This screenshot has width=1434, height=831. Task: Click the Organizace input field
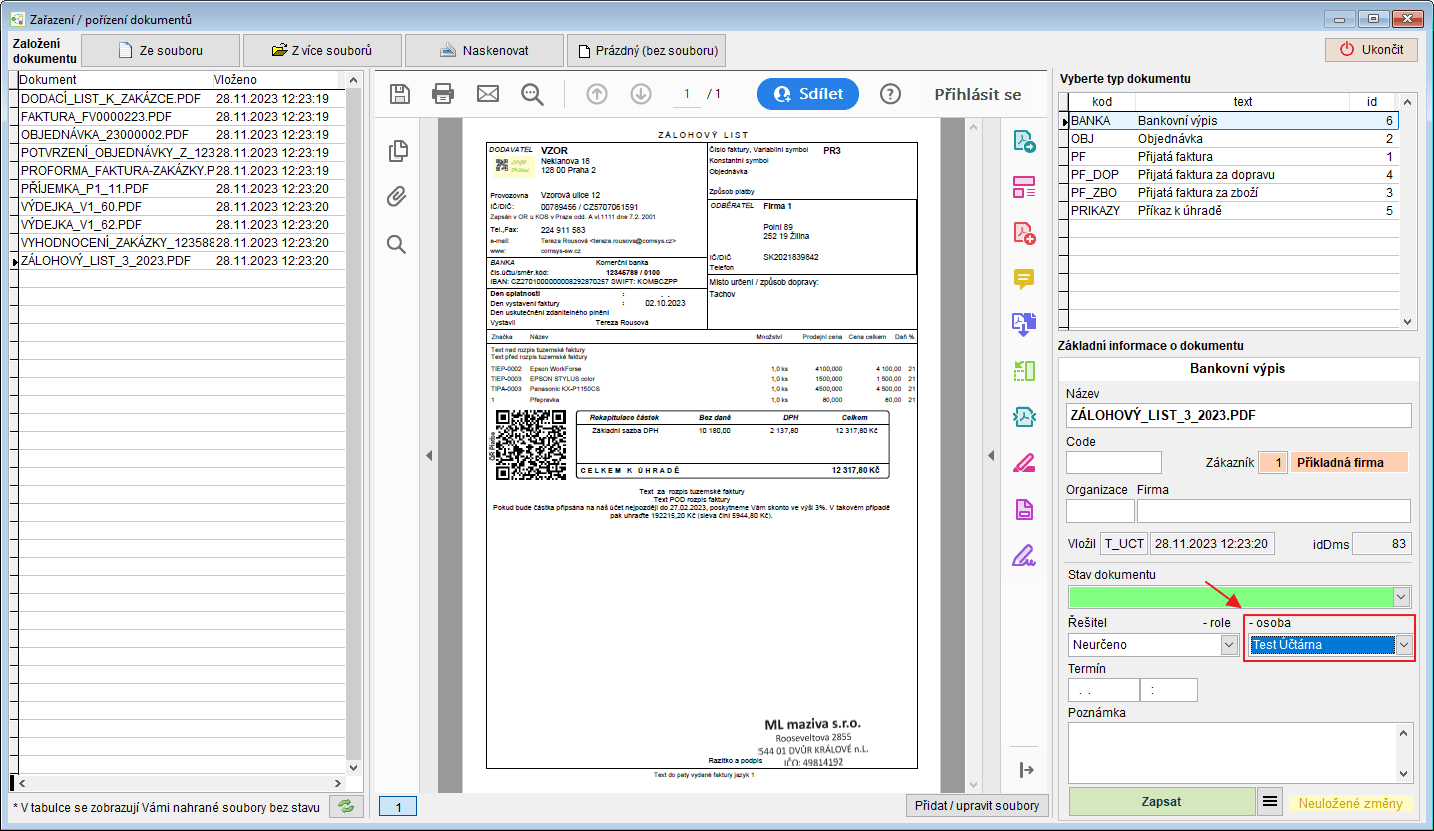point(1100,510)
